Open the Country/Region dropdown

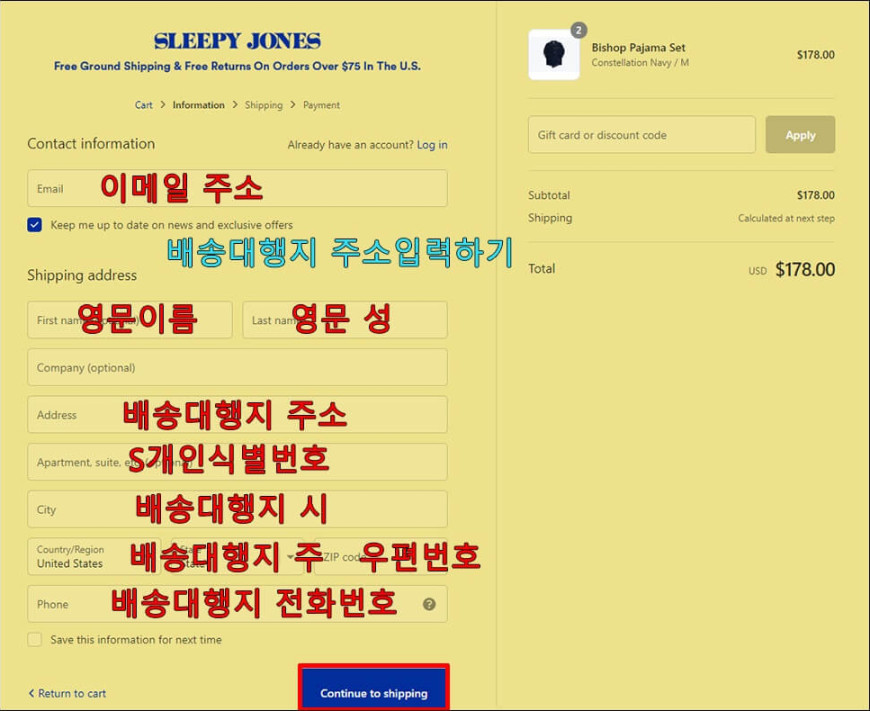(94, 557)
